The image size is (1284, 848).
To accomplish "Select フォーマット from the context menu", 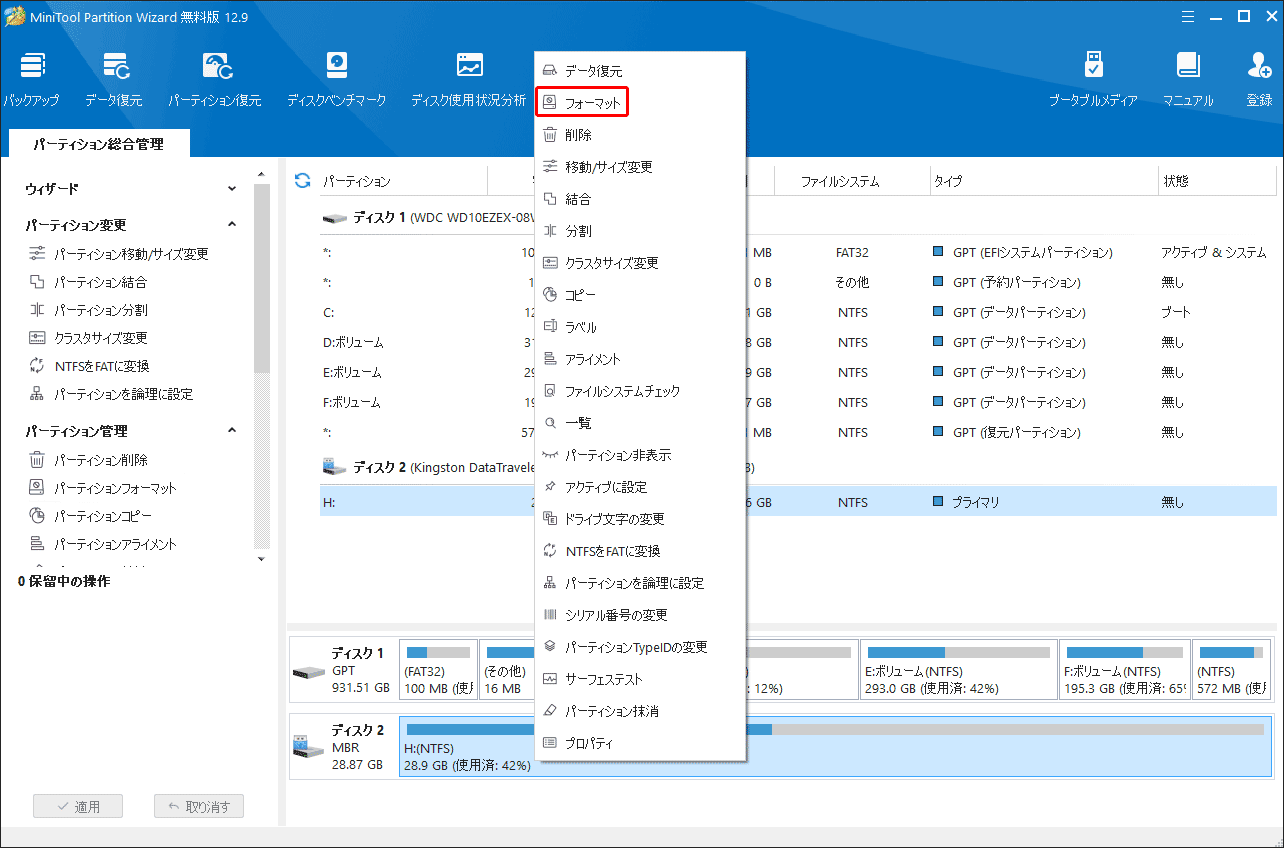I will 640,103.
